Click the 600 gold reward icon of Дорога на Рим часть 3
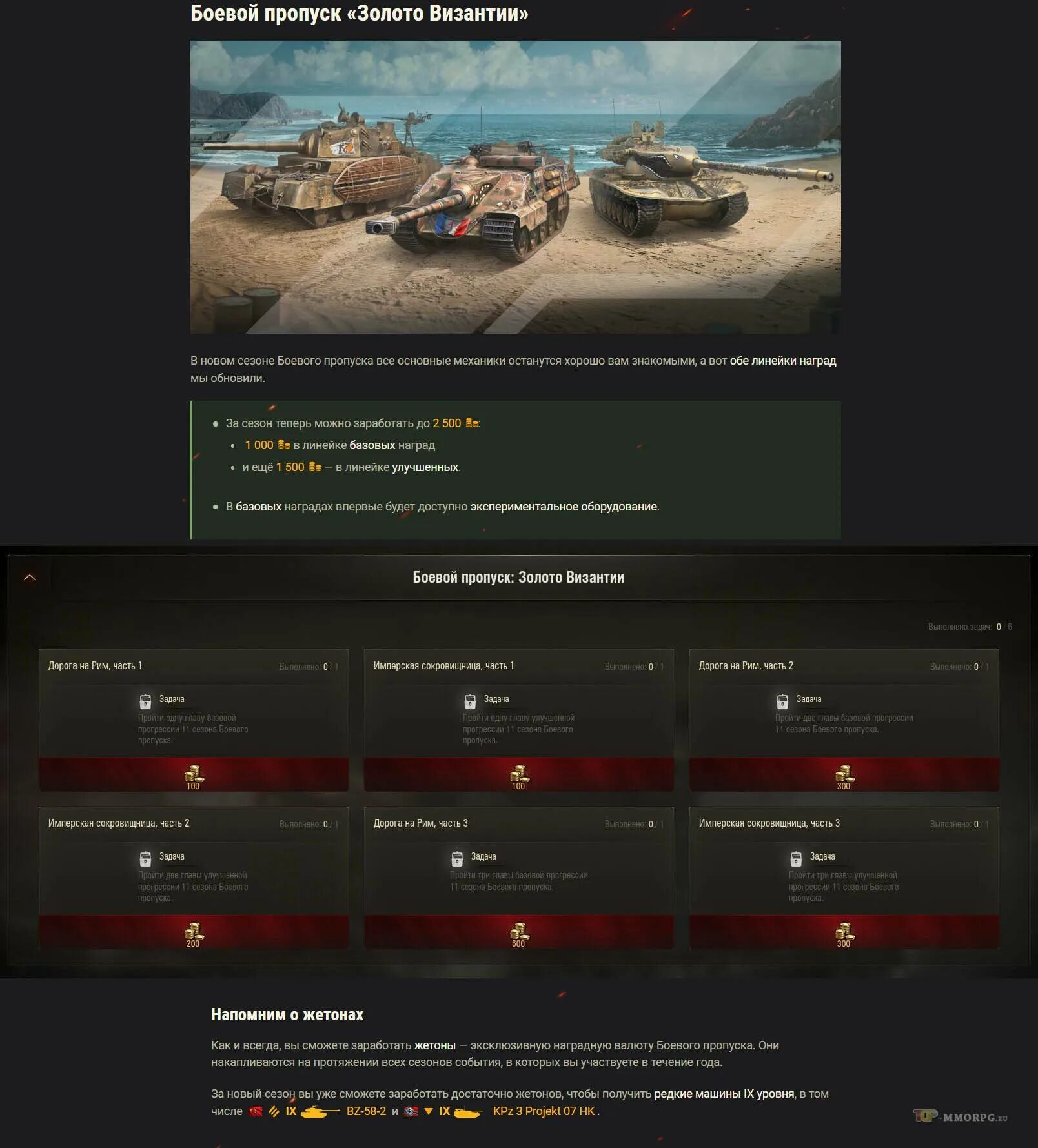The height and width of the screenshot is (1148, 1038). click(x=519, y=931)
